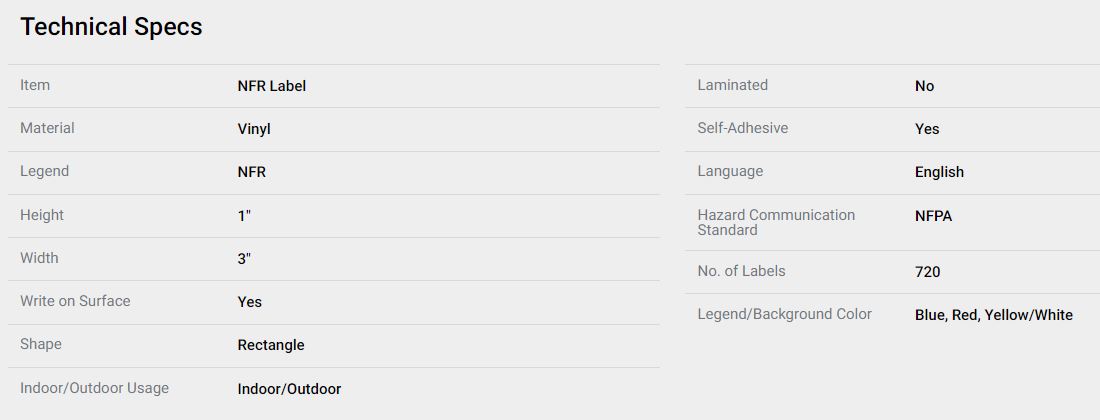This screenshot has width=1100, height=420.
Task: Click the Height value 1"
Action: [244, 216]
